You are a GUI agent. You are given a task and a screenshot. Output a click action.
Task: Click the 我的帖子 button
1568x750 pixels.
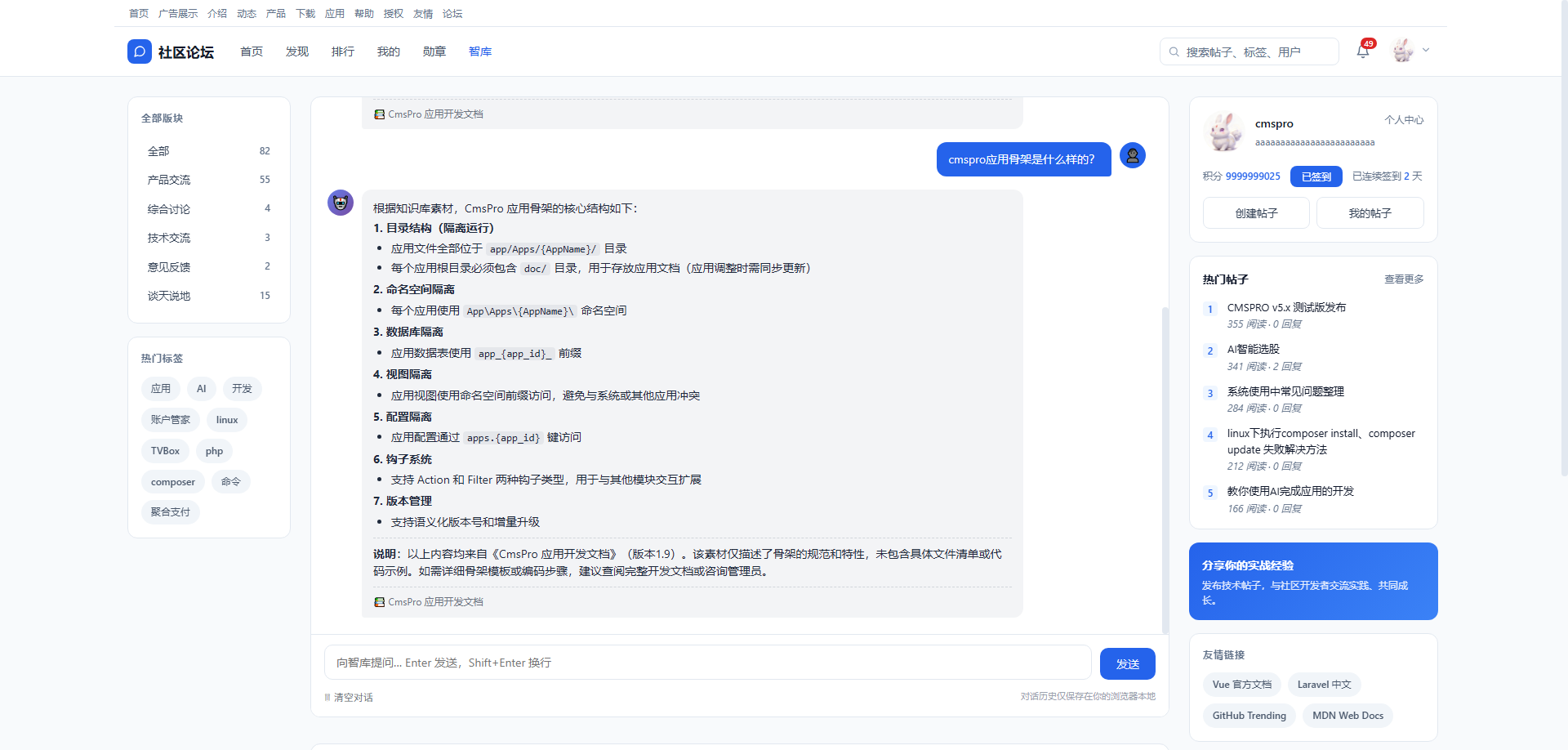(x=1370, y=213)
